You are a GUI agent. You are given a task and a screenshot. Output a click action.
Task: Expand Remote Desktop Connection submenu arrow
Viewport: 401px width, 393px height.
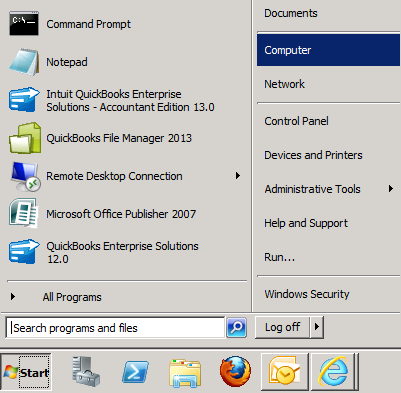pos(237,176)
